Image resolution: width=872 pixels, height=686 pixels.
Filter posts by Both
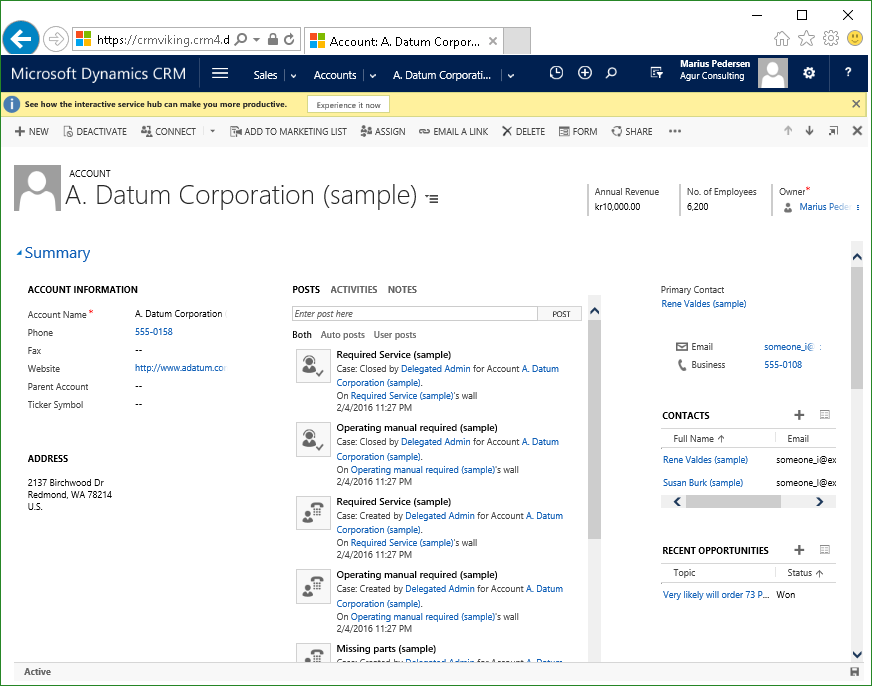(301, 335)
